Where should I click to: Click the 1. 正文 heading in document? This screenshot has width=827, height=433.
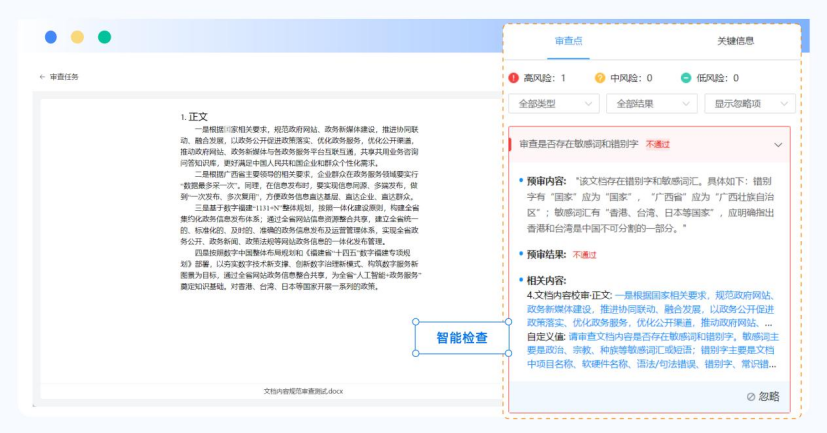coord(194,117)
